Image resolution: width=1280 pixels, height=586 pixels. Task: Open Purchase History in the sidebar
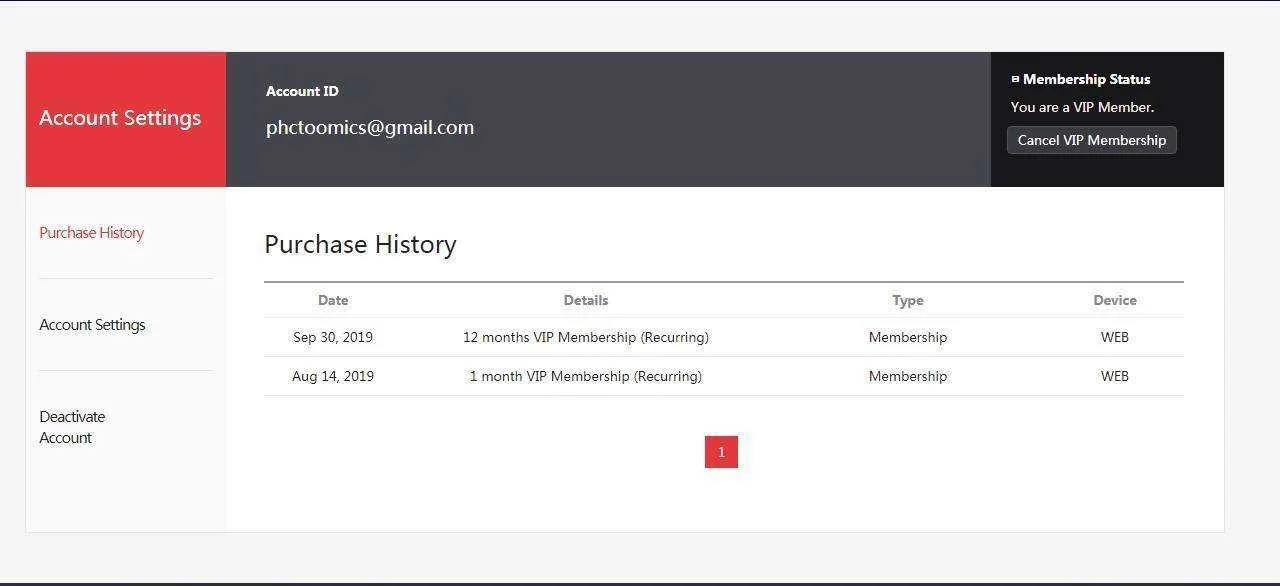(x=92, y=233)
